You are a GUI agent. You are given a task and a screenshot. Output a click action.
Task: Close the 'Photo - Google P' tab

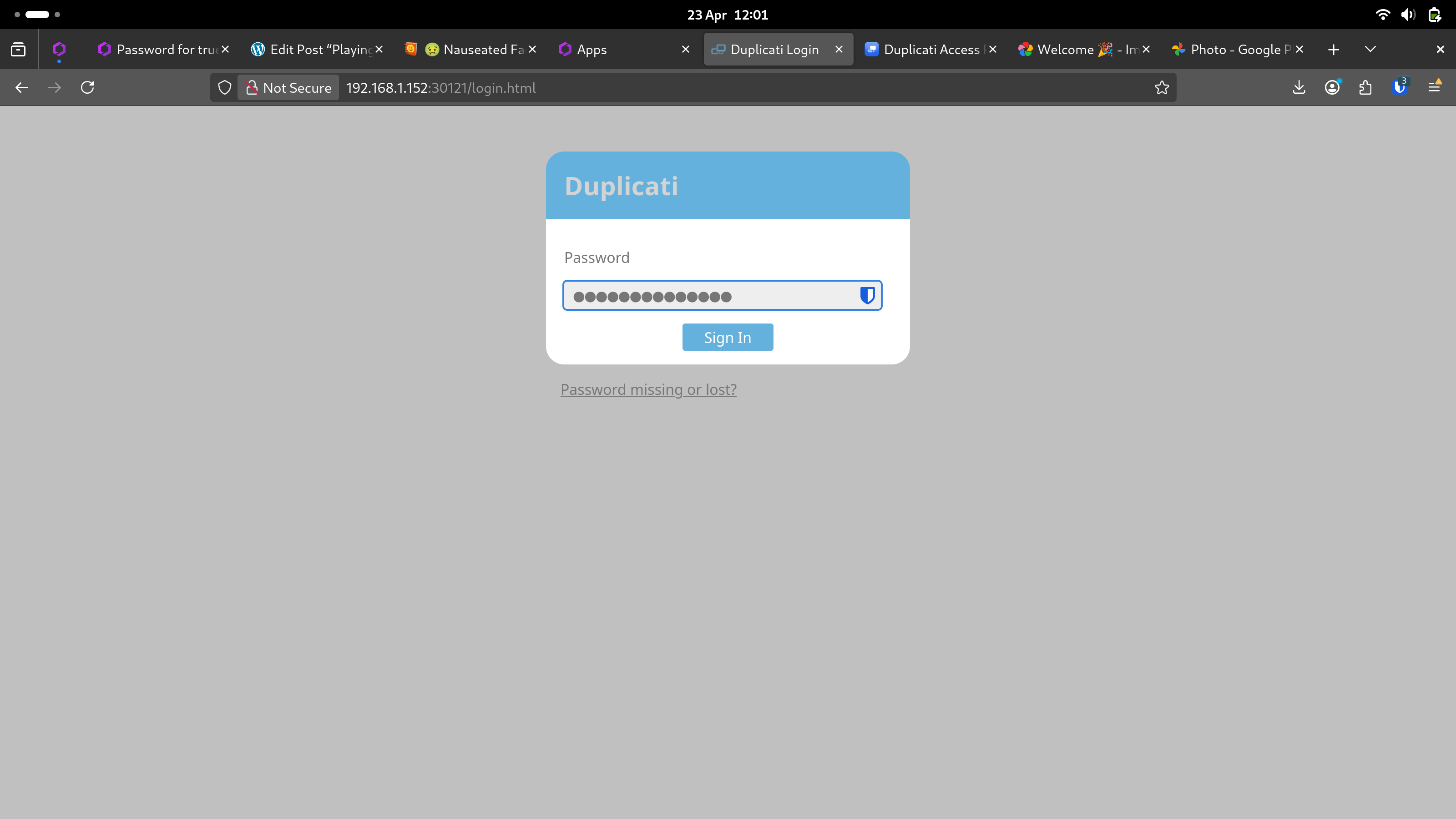[1299, 50]
